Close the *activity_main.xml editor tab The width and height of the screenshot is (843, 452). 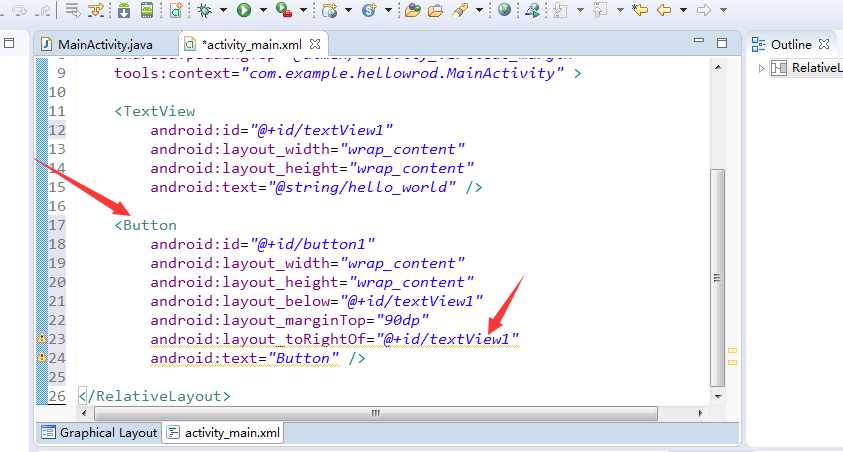click(x=315, y=44)
